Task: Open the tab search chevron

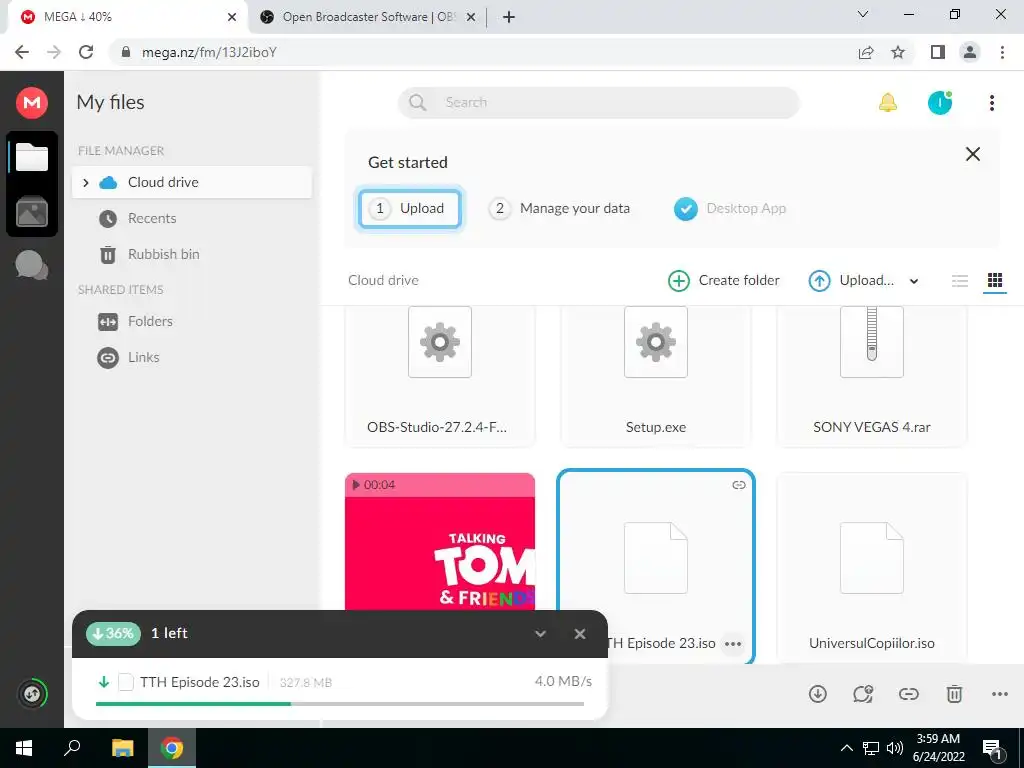Action: click(863, 14)
